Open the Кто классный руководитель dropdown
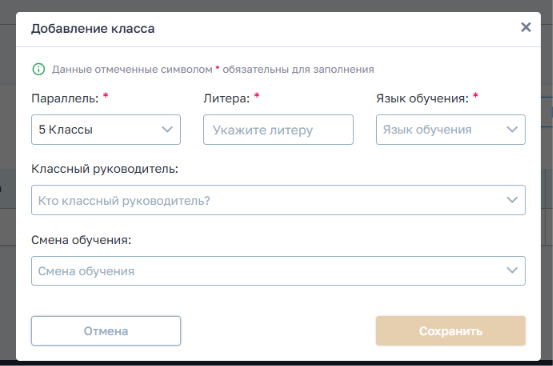553x366 pixels. (x=278, y=200)
